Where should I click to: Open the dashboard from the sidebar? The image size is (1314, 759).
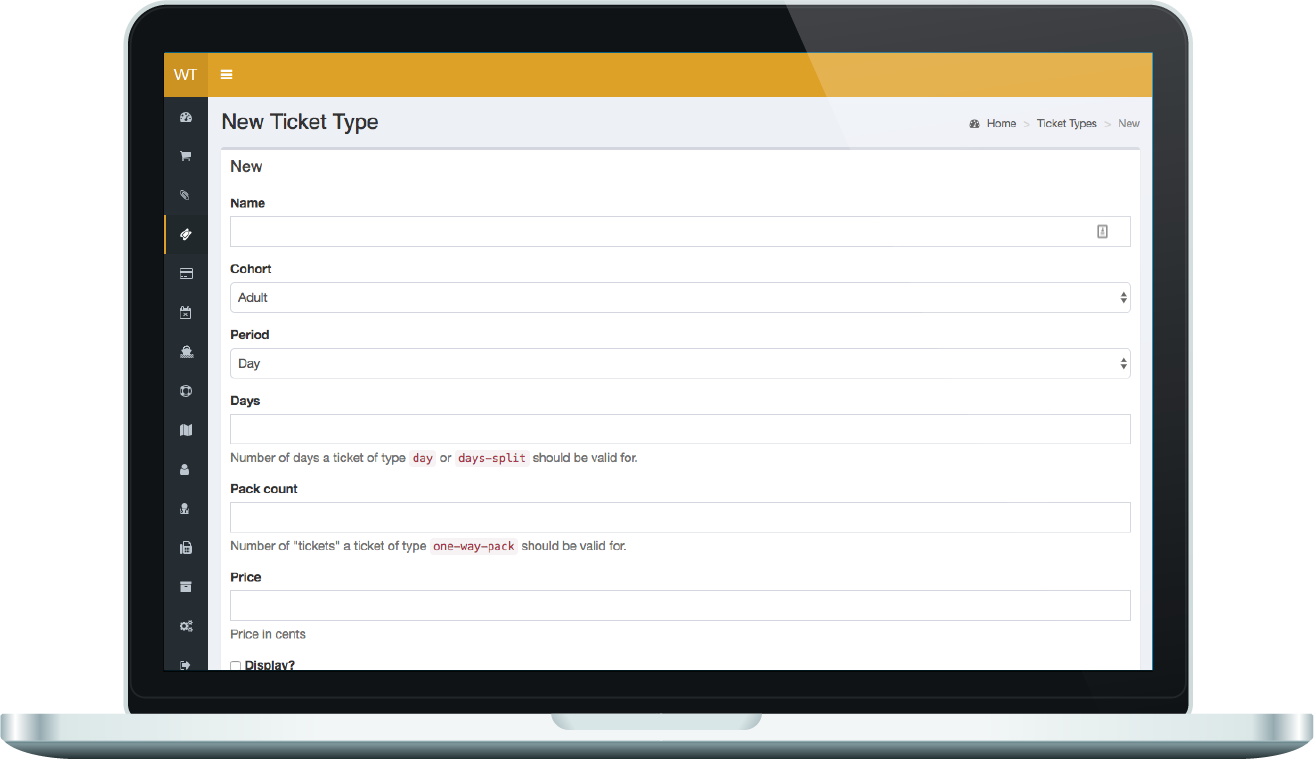185,117
